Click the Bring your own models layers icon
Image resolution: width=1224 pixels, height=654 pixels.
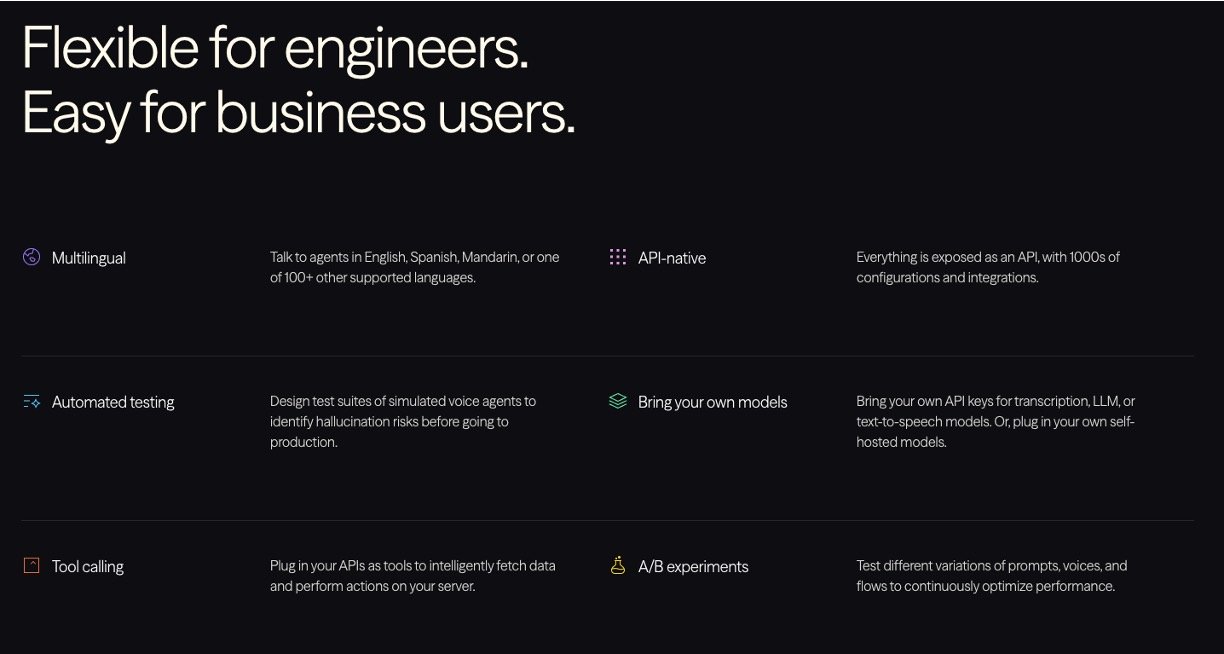coord(618,401)
